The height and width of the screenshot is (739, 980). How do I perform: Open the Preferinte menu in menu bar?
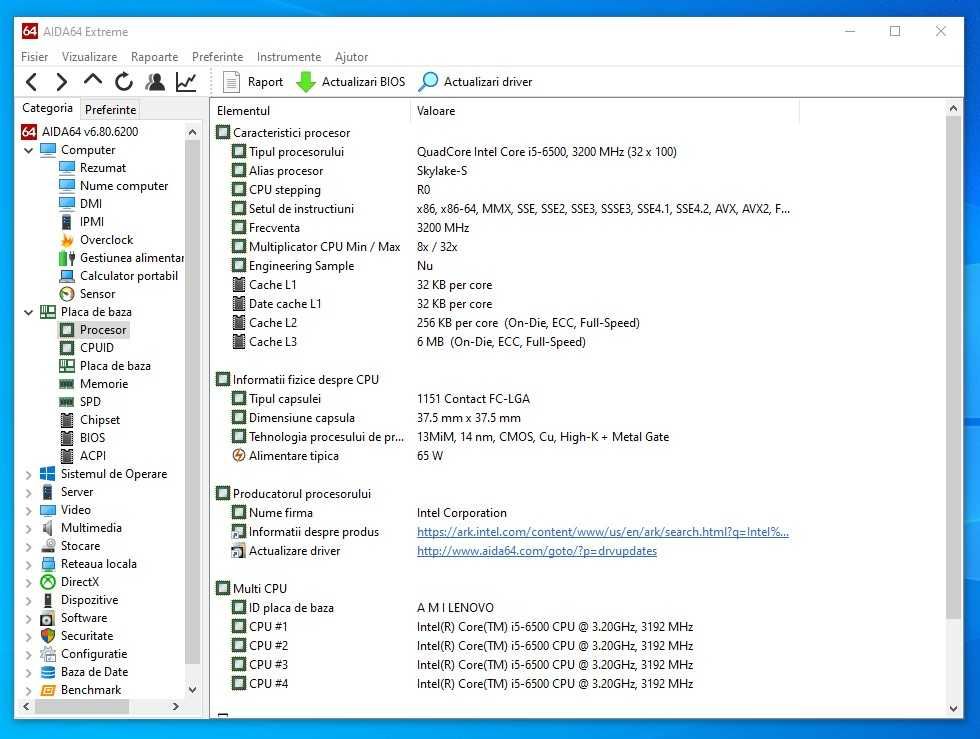pos(218,57)
